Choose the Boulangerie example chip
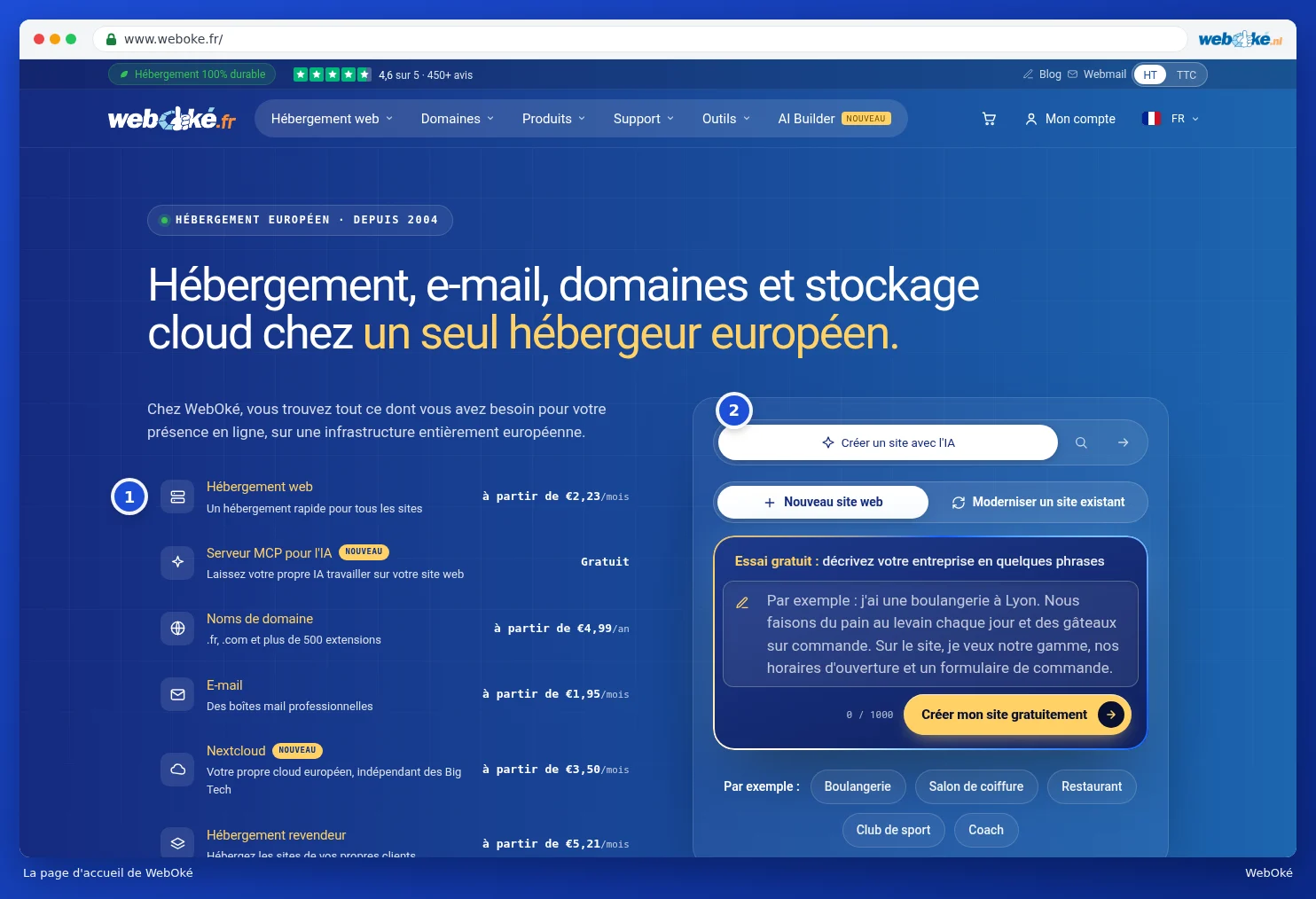1316x899 pixels. [x=858, y=786]
